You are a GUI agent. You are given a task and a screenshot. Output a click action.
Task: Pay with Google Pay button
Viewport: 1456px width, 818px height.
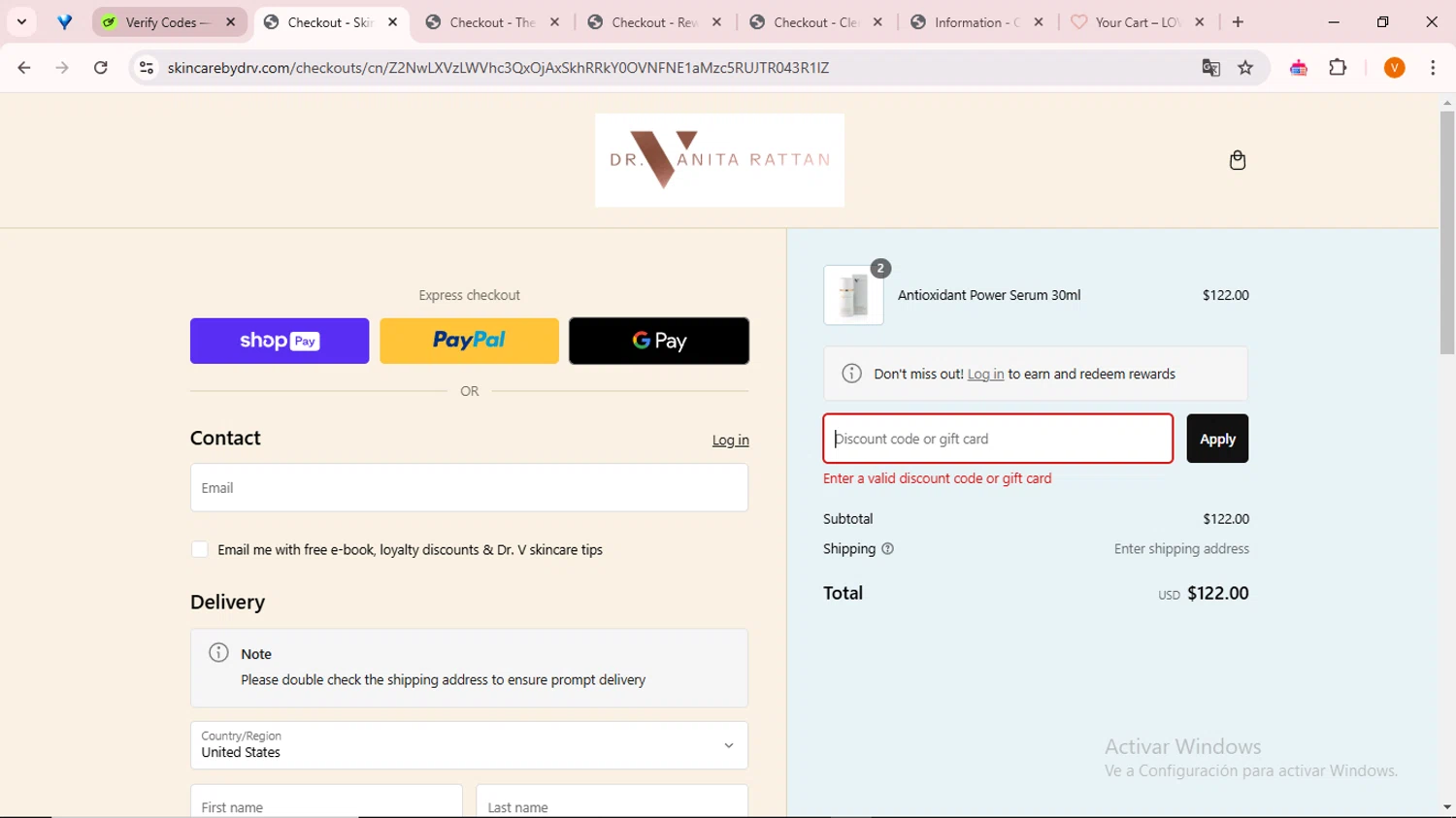659,341
